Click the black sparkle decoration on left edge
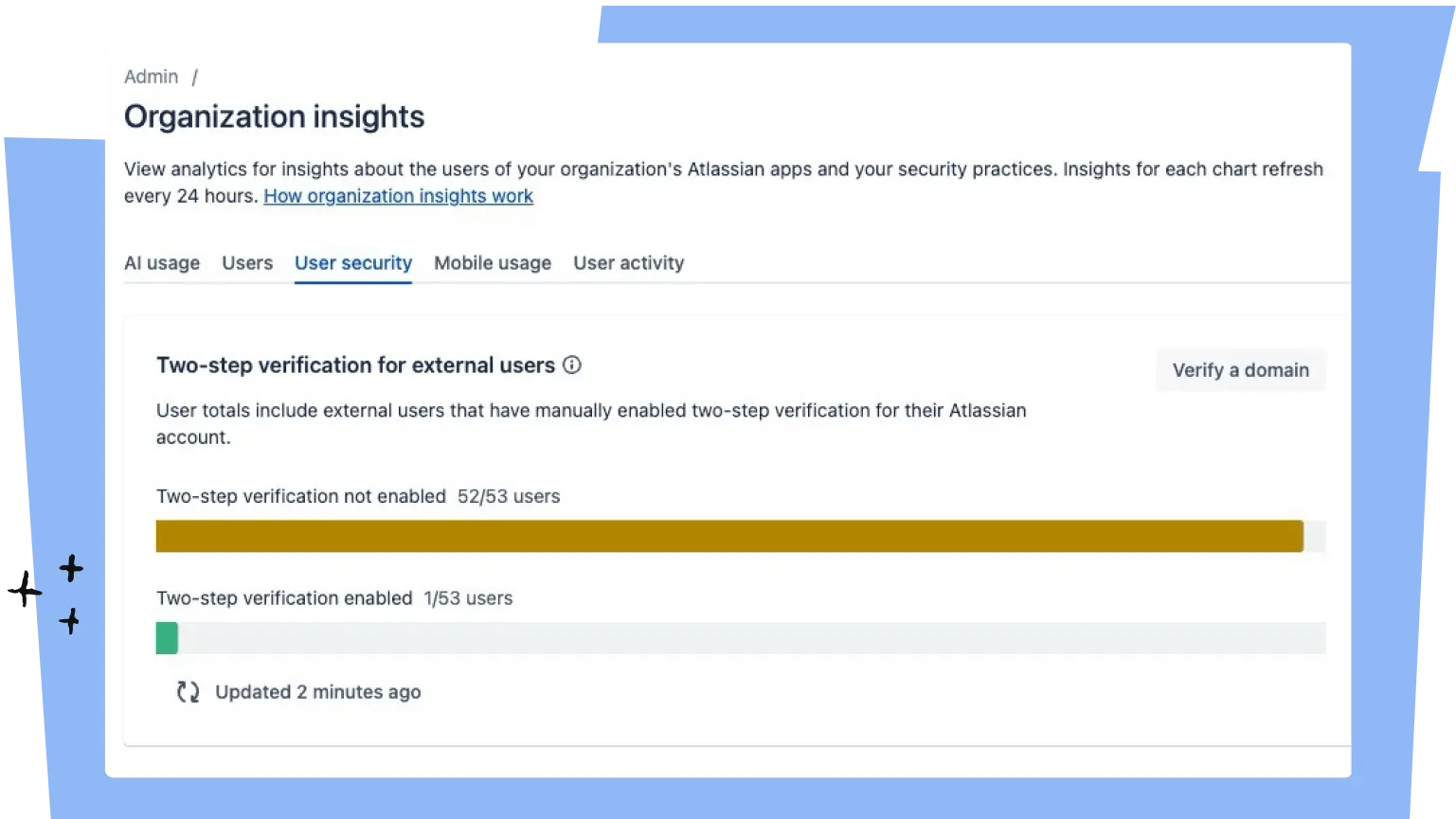 pos(46,594)
